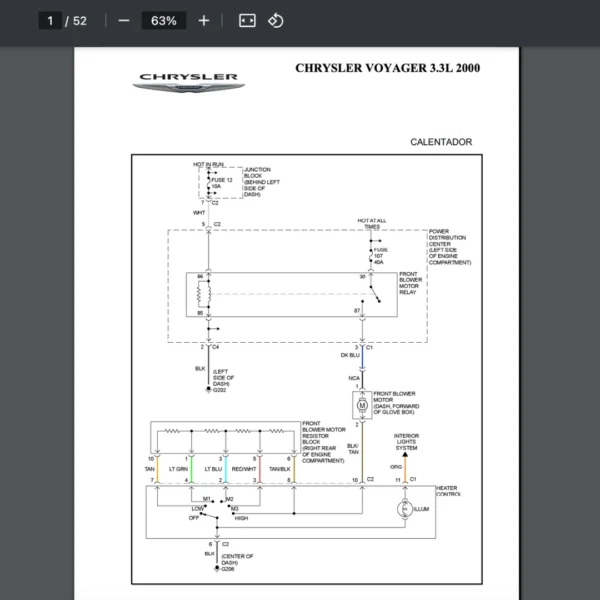Toggle the fit to page icon
This screenshot has width=600, height=600.
pyautogui.click(x=248, y=21)
